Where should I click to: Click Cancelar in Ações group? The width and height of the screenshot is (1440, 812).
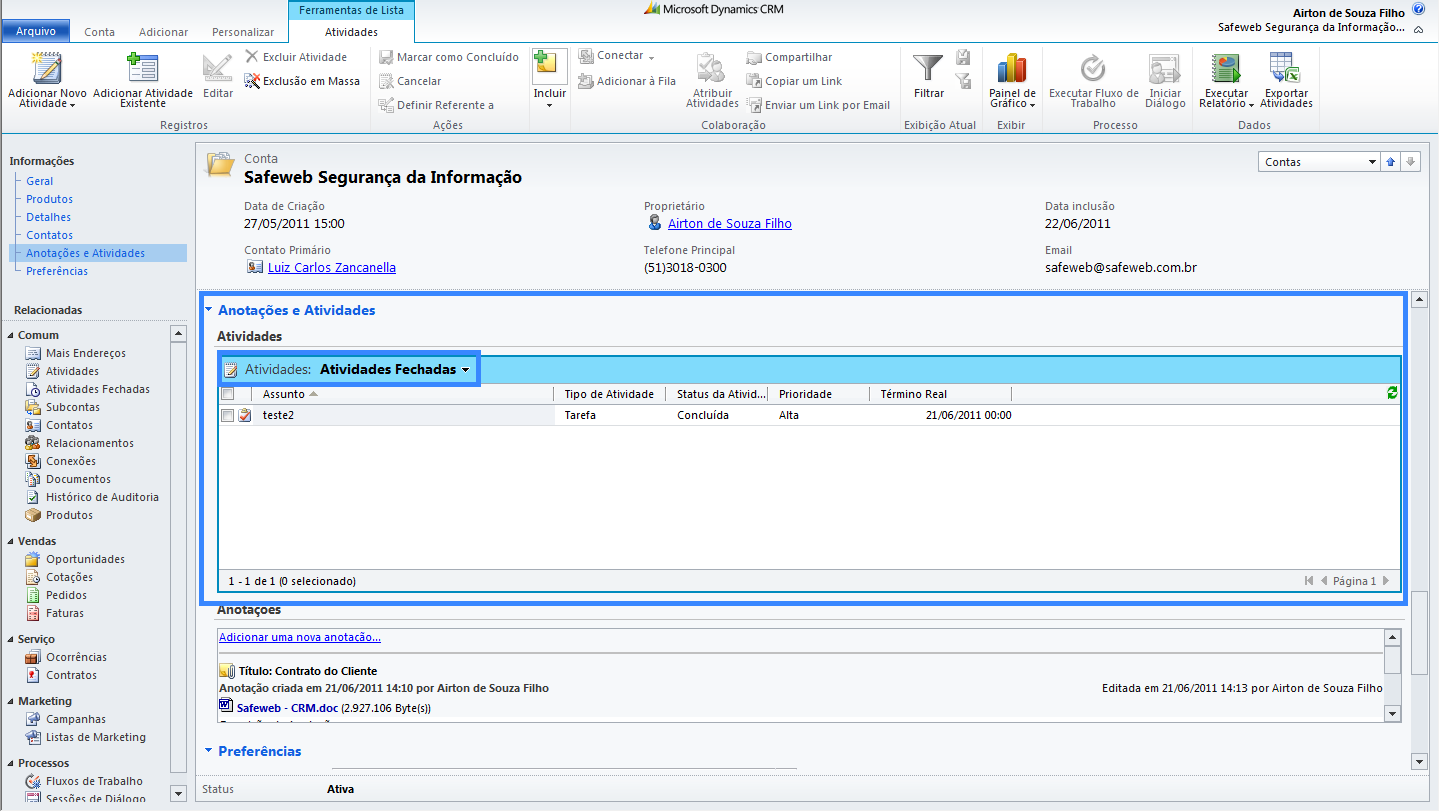click(410, 81)
